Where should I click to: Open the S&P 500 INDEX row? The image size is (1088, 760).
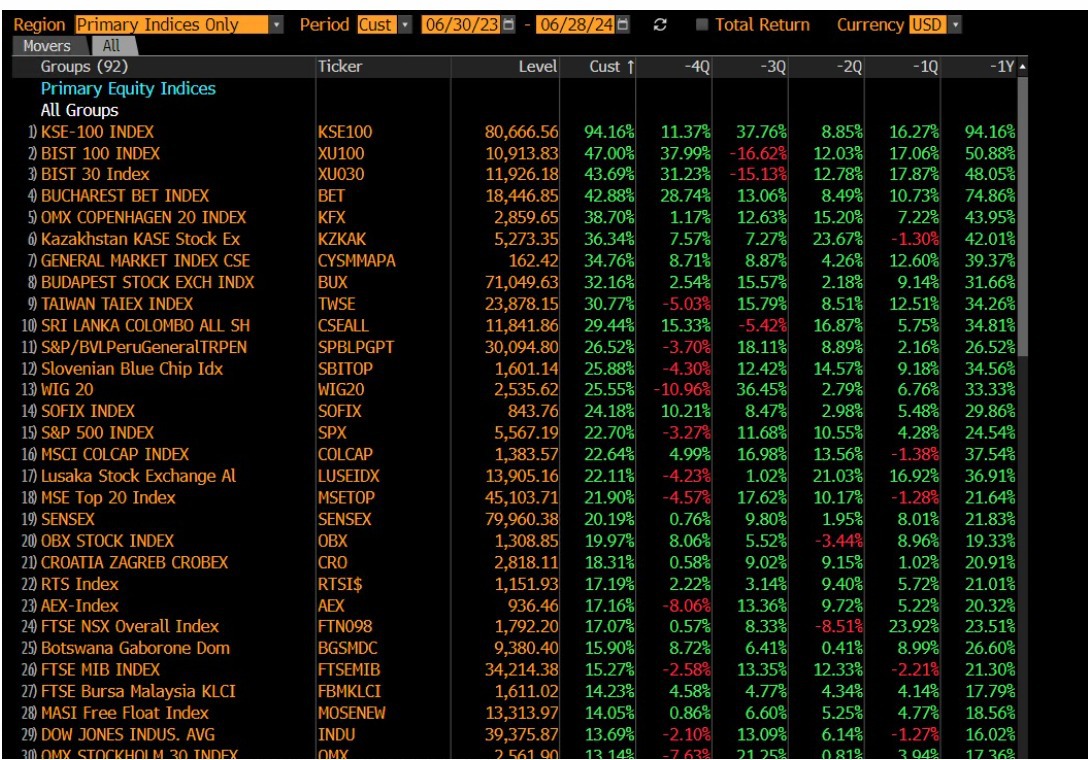click(514, 432)
